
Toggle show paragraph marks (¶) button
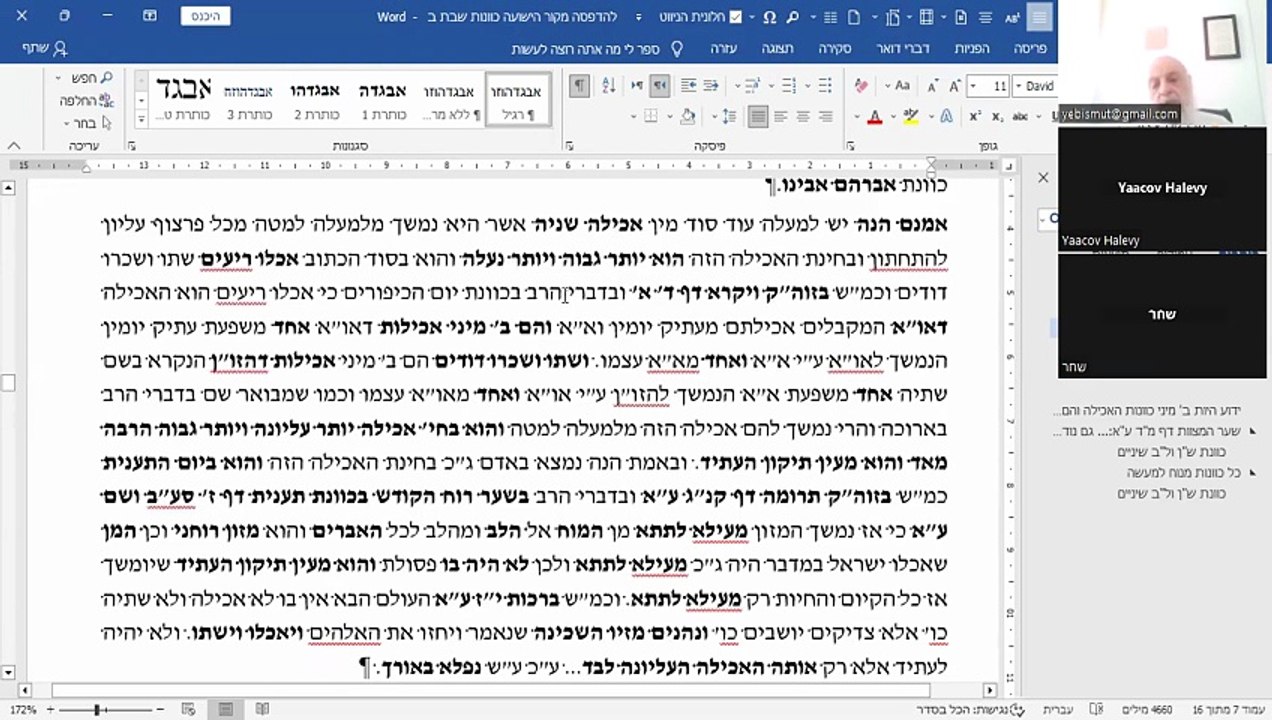pyautogui.click(x=579, y=86)
